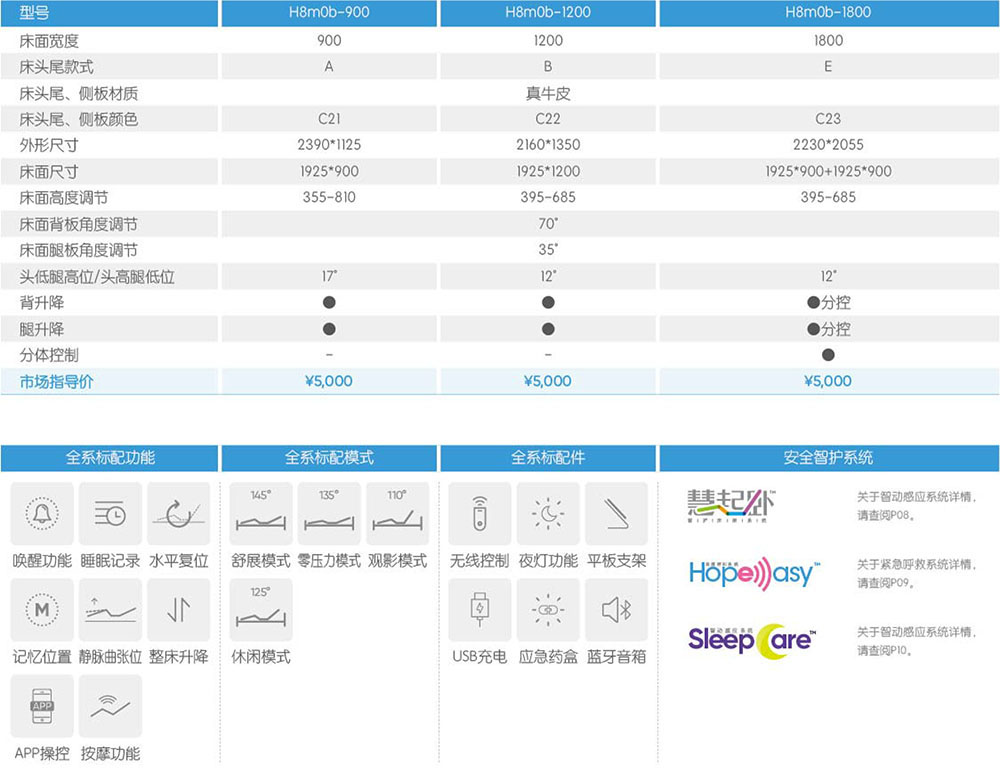Image resolution: width=1000 pixels, height=776 pixels.
Task: Click the 请查阅P09 note text
Action: coord(886,583)
